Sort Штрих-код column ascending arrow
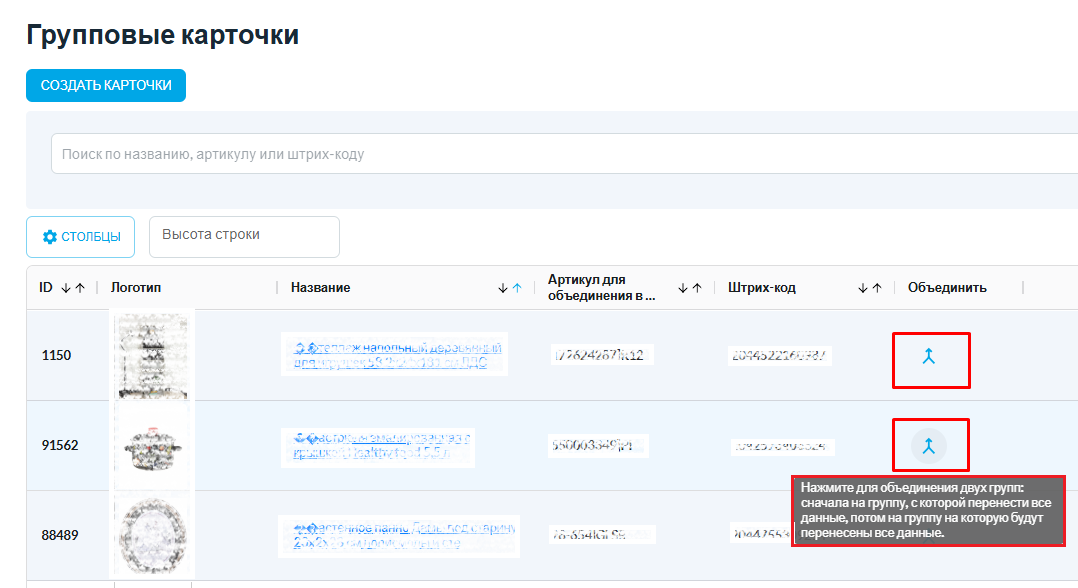 click(x=877, y=288)
